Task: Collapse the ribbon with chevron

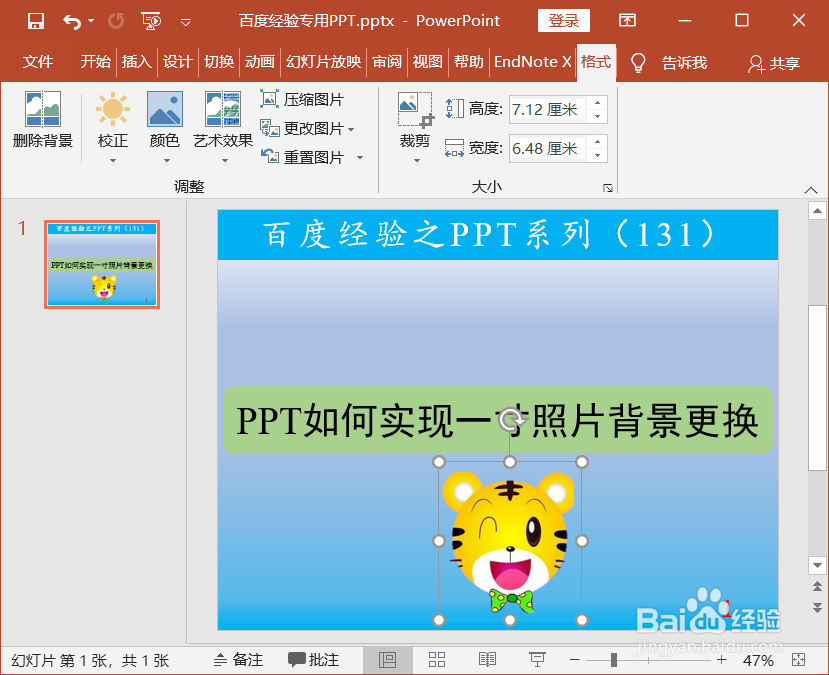Action: (811, 190)
